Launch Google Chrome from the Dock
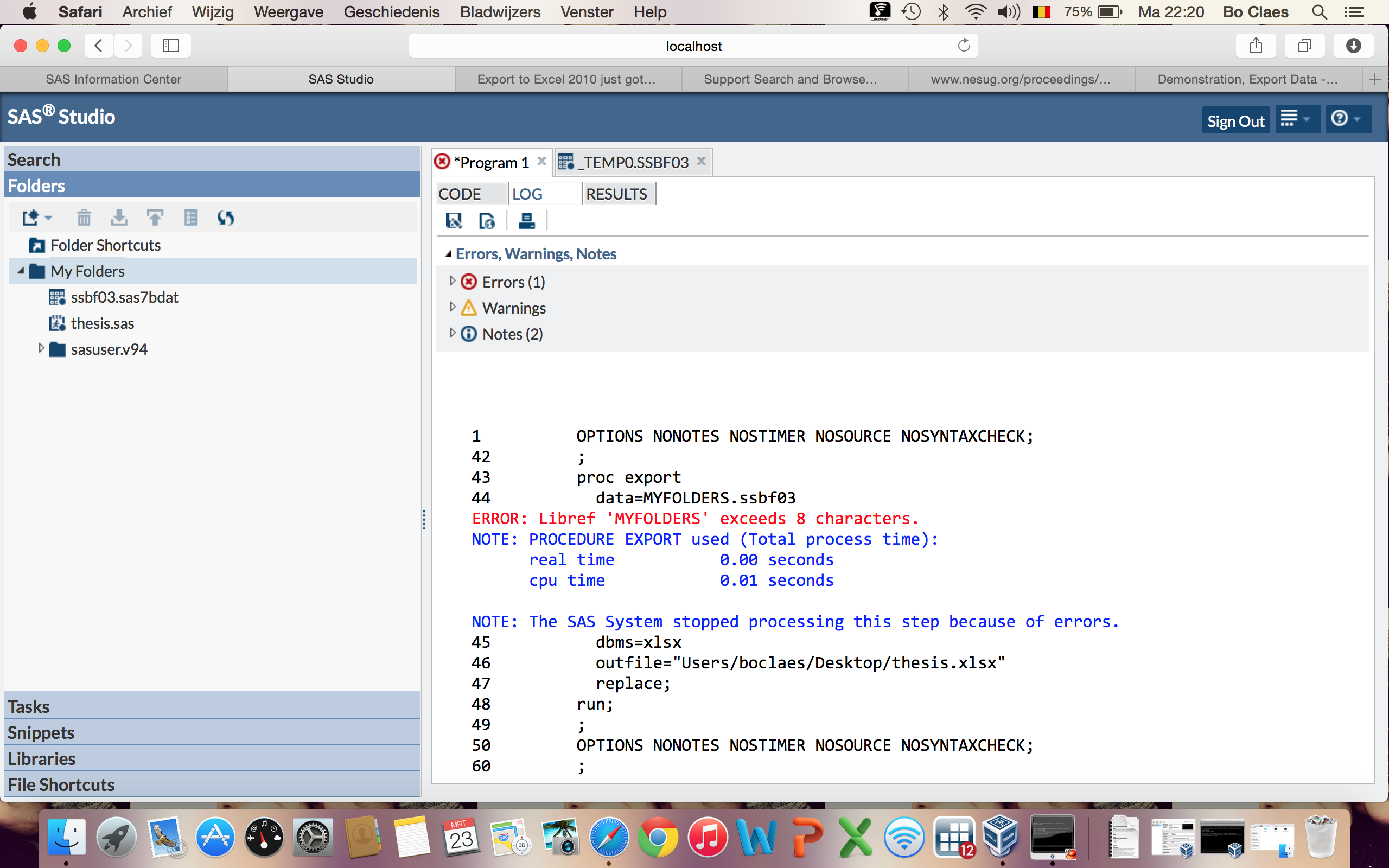This screenshot has width=1389, height=868. pos(658,838)
